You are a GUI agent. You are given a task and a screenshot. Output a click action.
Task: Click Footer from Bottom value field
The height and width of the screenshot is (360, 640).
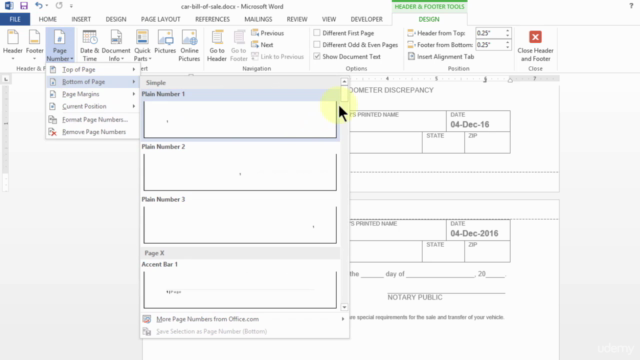tap(490, 45)
